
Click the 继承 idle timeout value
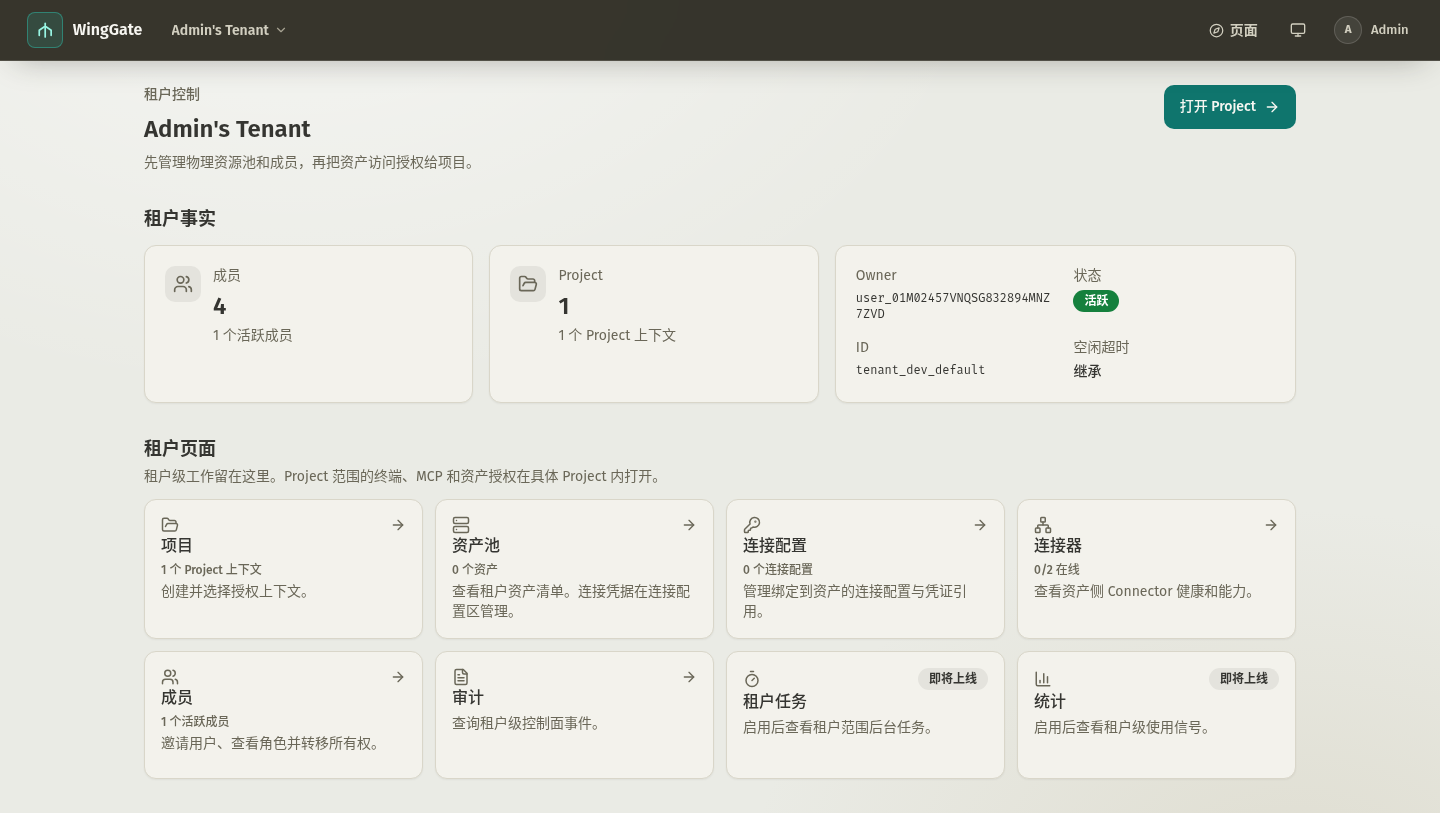tap(1088, 371)
